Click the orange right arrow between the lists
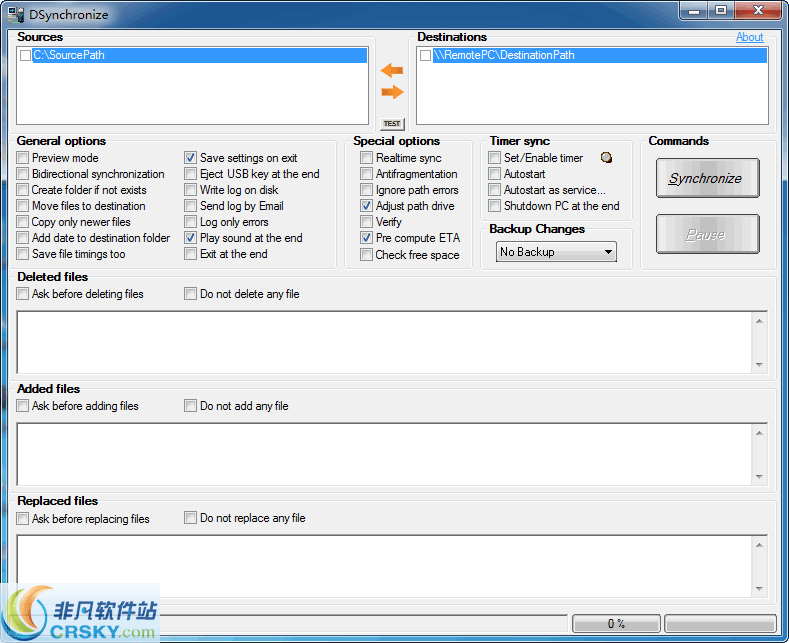Image resolution: width=789 pixels, height=643 pixels. click(x=392, y=92)
